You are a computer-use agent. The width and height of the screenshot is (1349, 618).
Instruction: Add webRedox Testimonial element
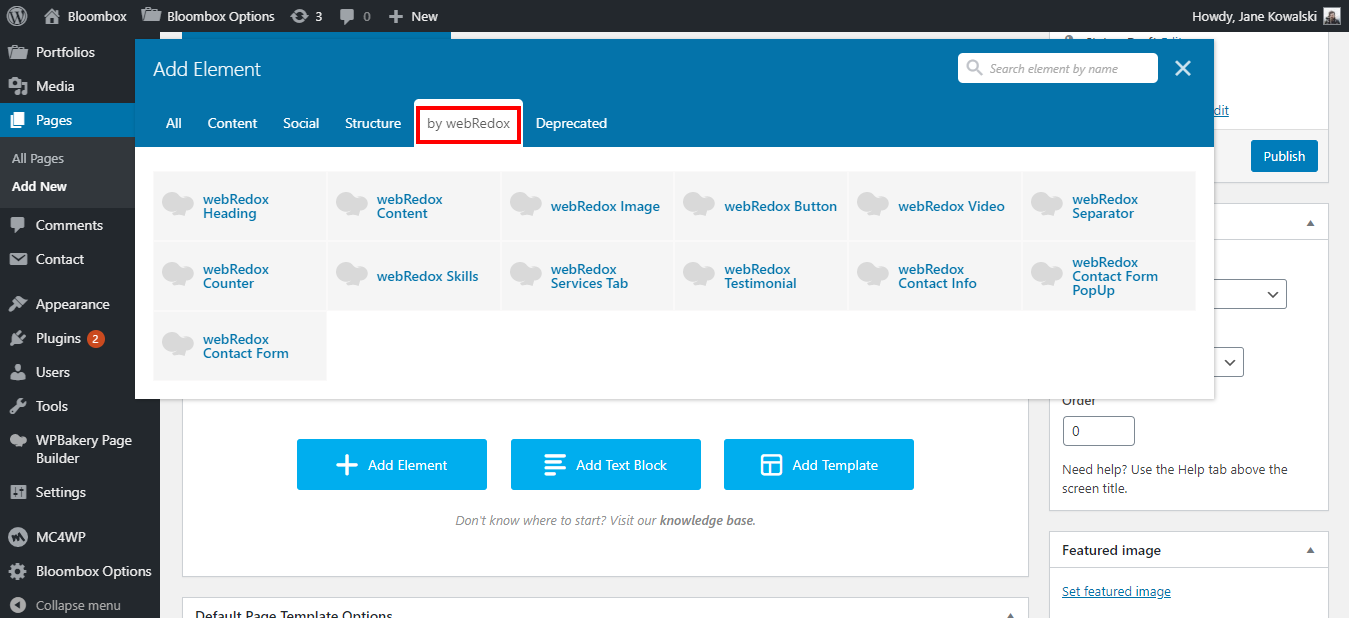pos(761,276)
